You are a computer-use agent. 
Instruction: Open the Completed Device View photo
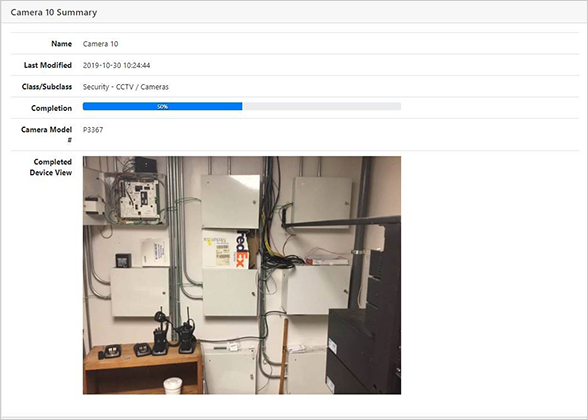(x=242, y=275)
